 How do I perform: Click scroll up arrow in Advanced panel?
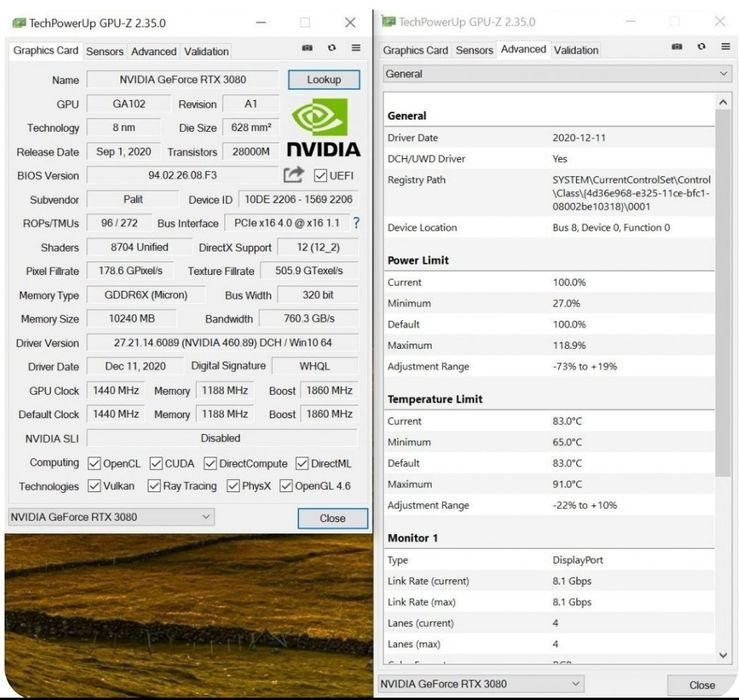[x=723, y=102]
